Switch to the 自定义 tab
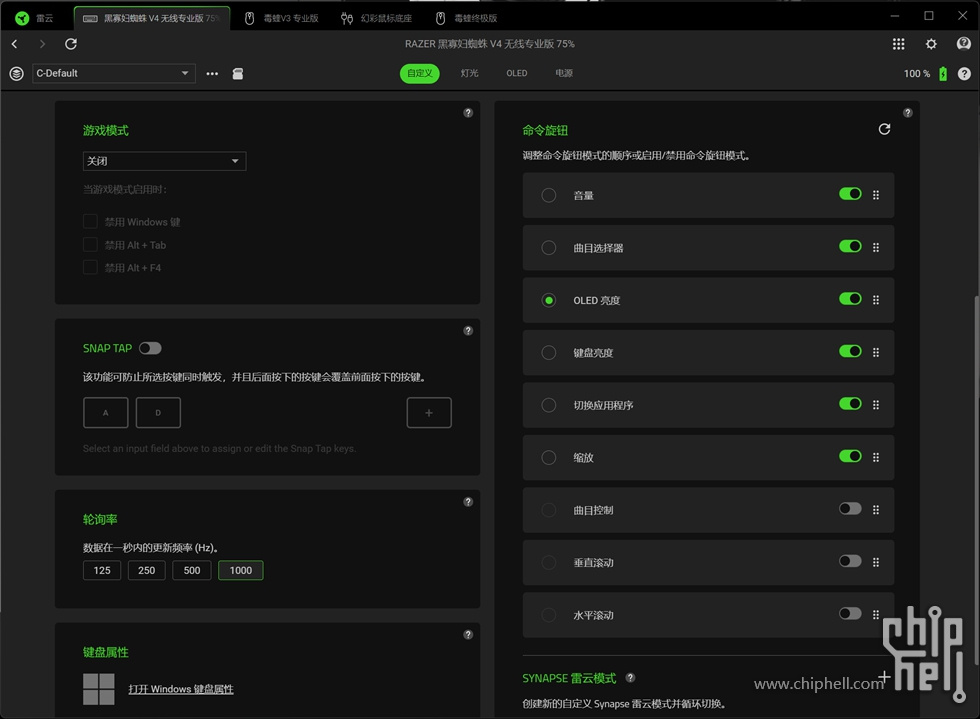 pyautogui.click(x=419, y=73)
